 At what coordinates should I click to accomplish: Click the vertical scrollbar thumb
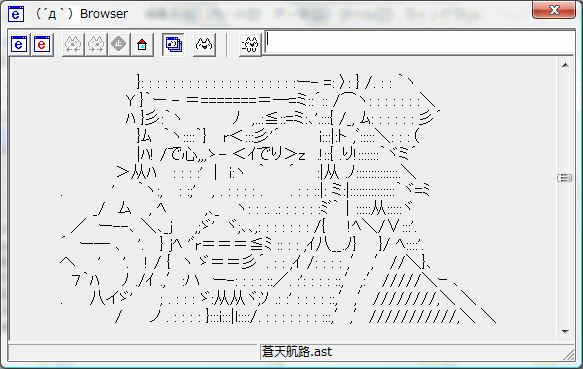click(x=565, y=178)
